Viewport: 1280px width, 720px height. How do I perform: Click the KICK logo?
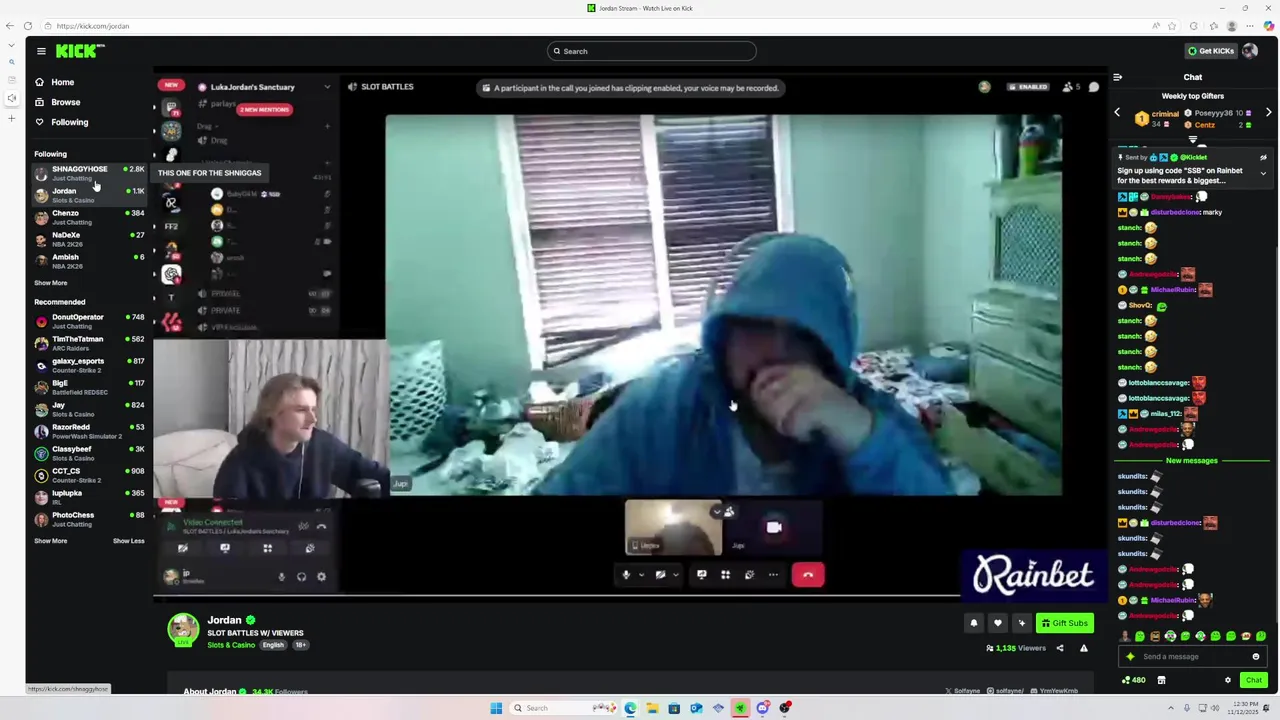click(80, 51)
